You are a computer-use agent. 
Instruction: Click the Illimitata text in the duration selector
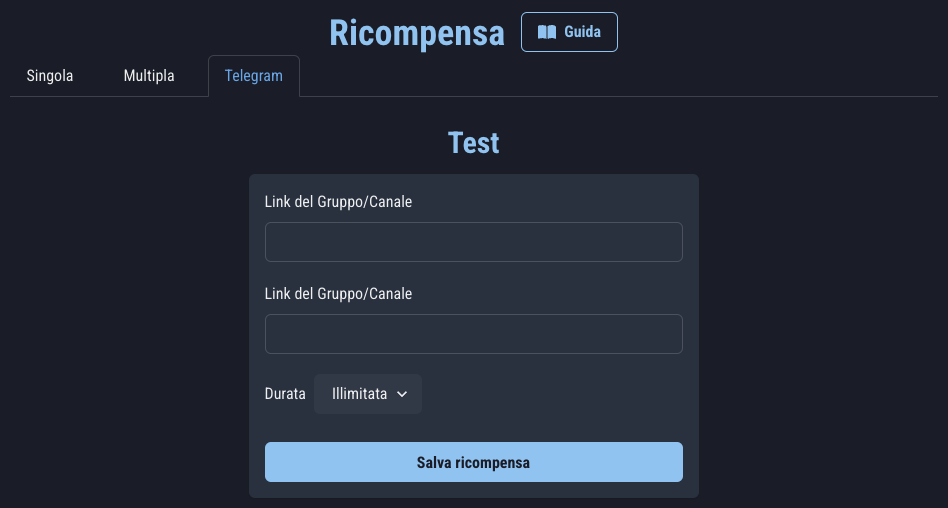coord(359,394)
